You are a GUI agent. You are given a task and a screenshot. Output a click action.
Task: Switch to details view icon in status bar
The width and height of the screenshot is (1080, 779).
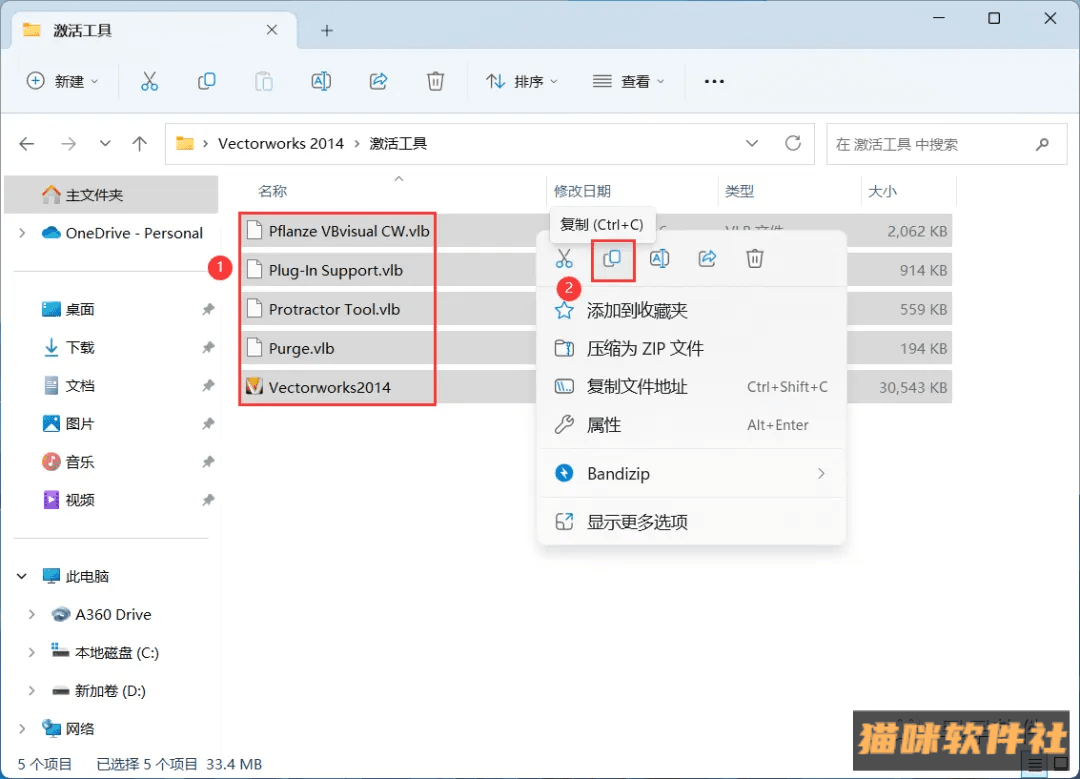click(1035, 764)
